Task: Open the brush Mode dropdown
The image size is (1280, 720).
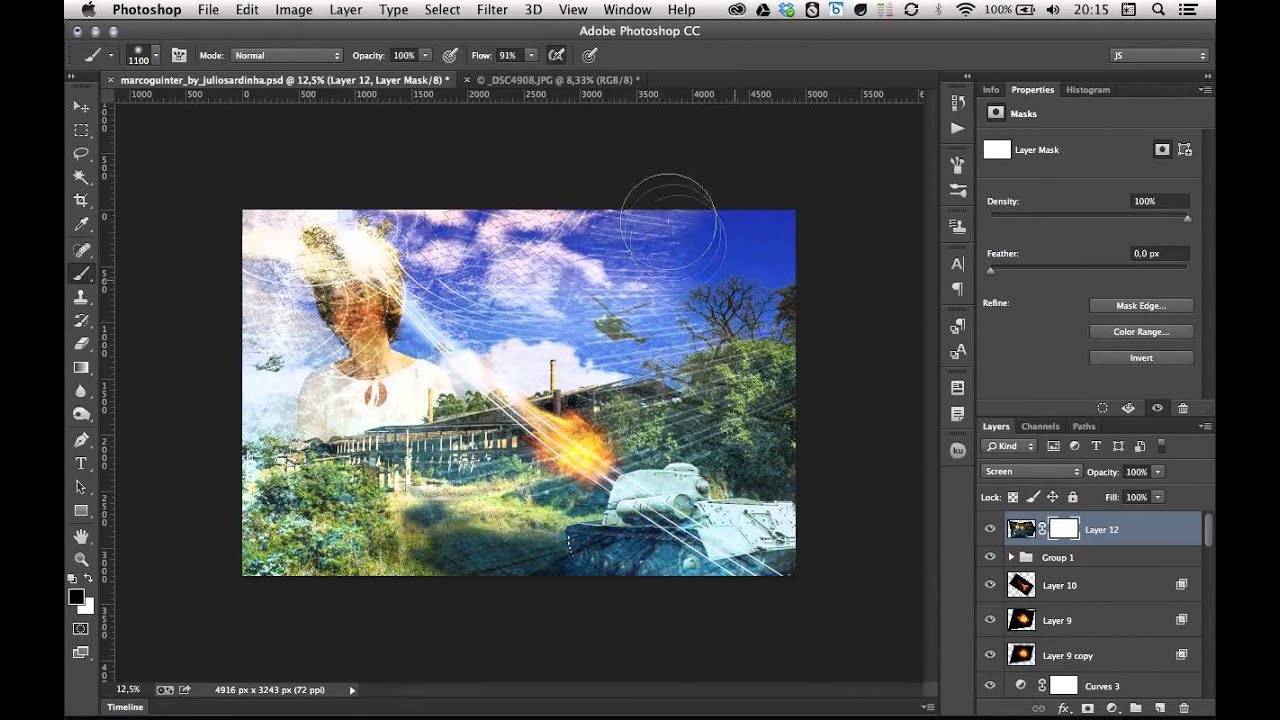Action: coord(287,55)
